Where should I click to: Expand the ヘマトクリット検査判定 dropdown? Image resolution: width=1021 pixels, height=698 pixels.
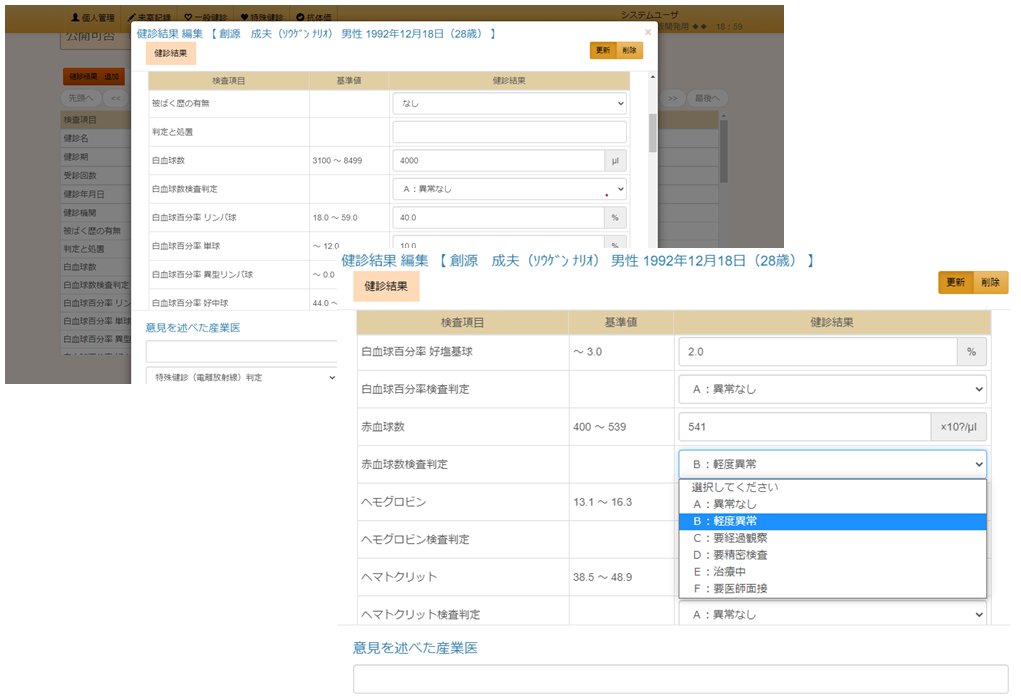coord(832,615)
